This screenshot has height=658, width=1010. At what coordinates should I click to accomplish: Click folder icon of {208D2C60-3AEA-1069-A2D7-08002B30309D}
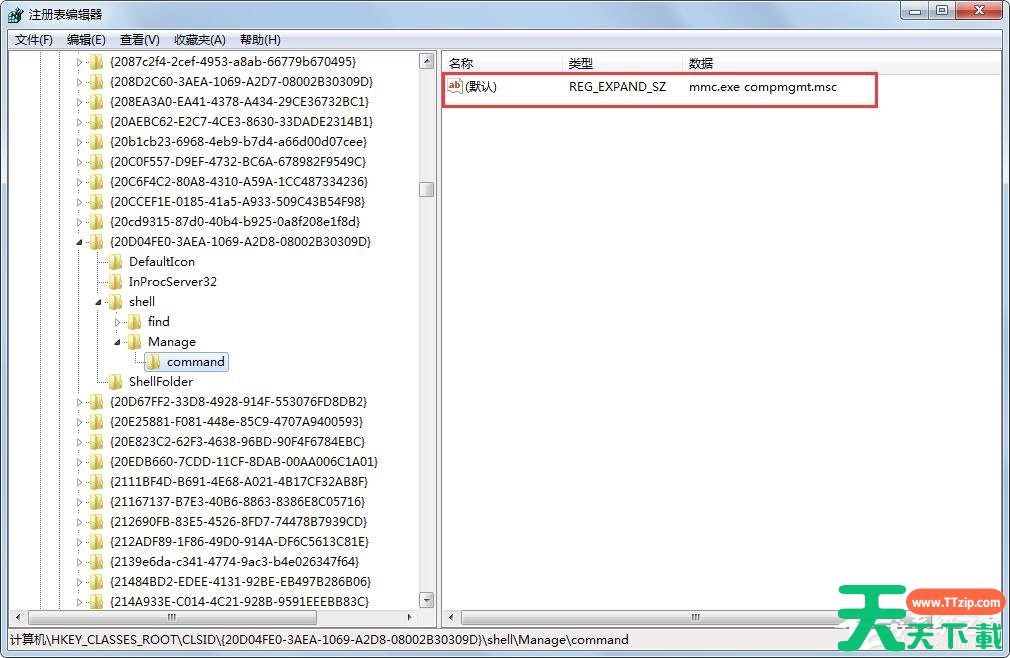point(97,82)
